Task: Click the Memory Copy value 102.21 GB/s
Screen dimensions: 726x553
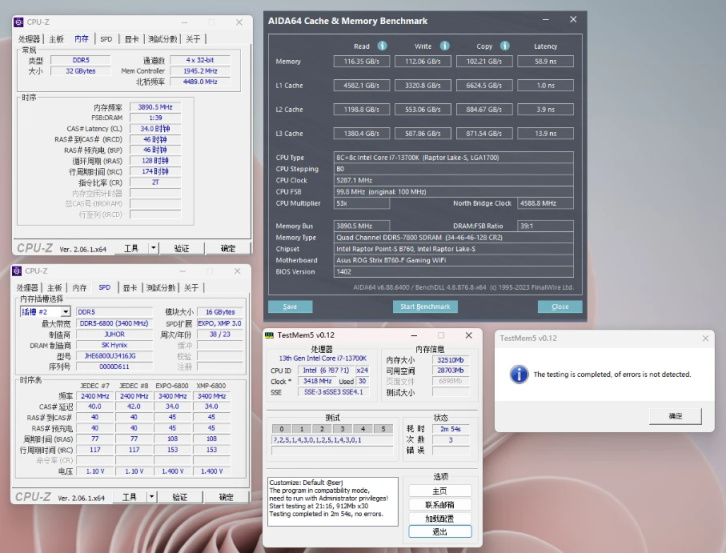Action: (x=484, y=61)
